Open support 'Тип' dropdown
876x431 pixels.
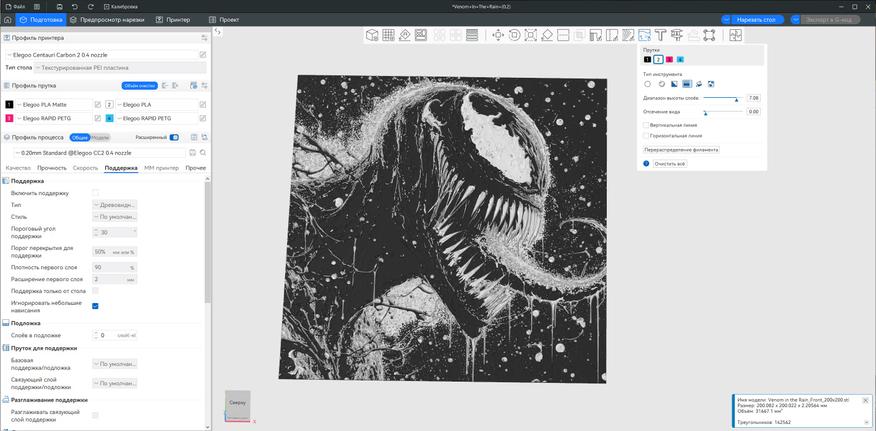[x=115, y=205]
